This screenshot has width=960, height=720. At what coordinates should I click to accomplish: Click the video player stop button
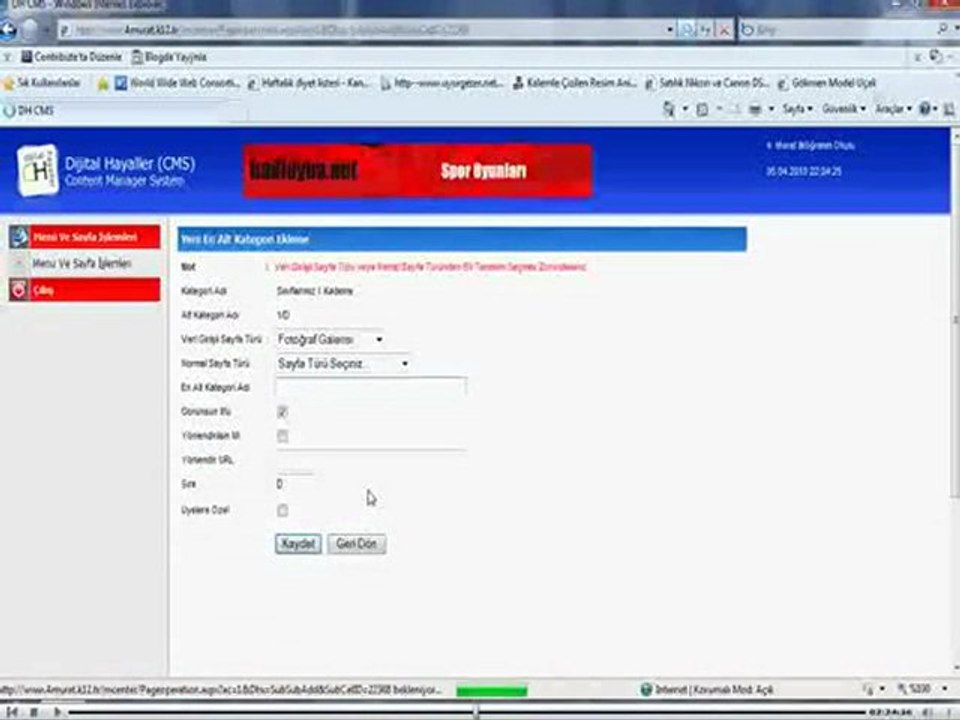[34, 711]
